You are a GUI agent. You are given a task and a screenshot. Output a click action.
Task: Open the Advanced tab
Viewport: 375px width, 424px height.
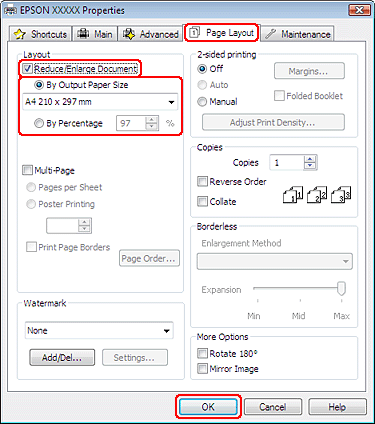pos(150,34)
